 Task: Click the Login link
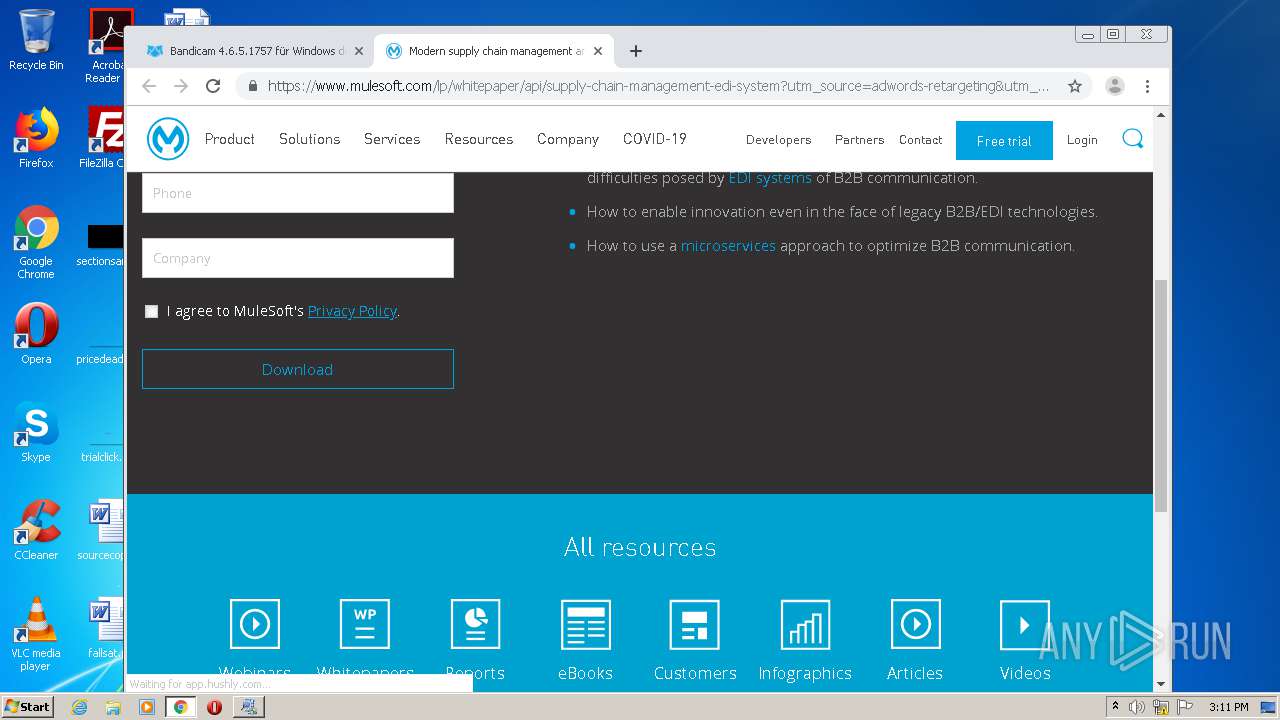click(x=1082, y=140)
